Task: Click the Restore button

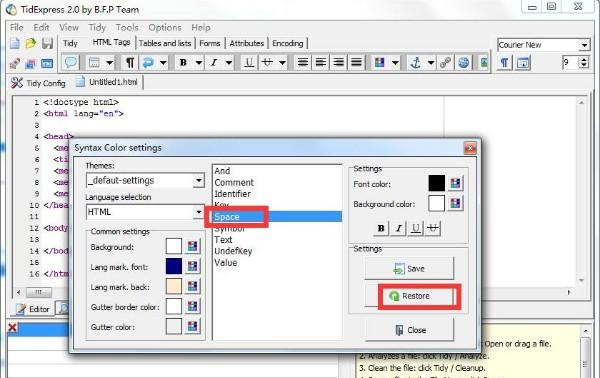Action: 409,296
